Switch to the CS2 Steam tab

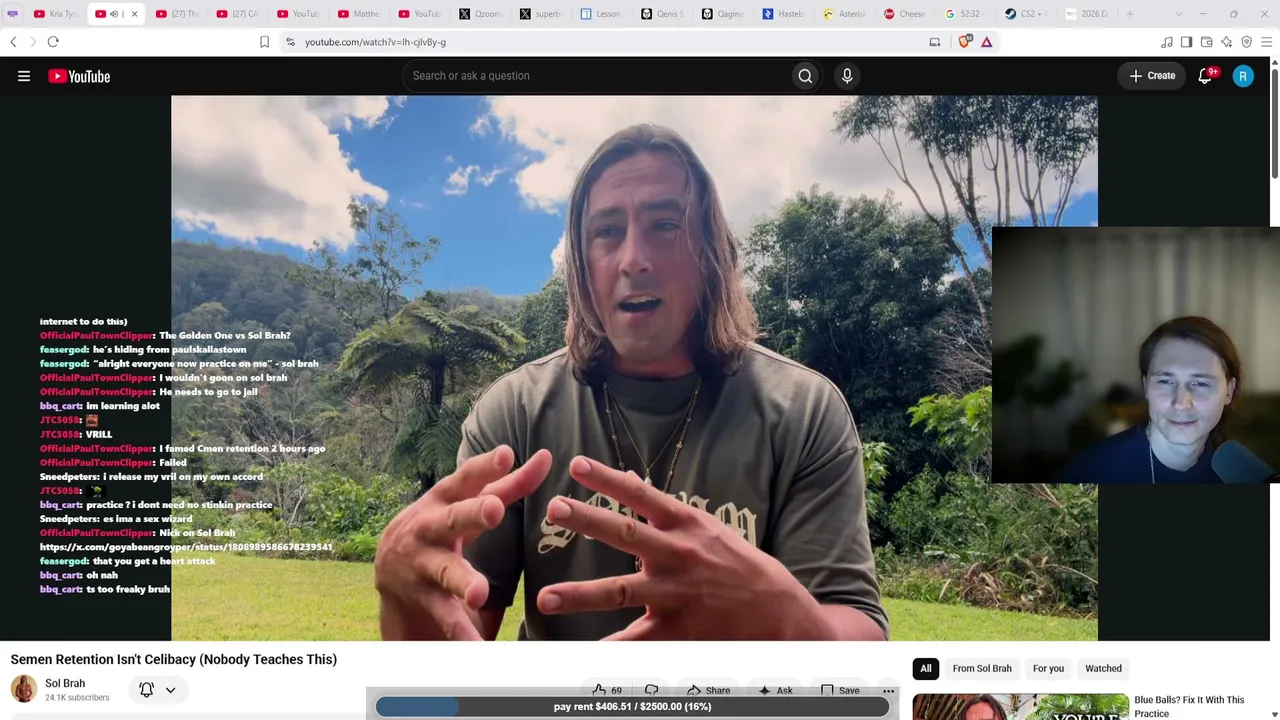click(1028, 14)
